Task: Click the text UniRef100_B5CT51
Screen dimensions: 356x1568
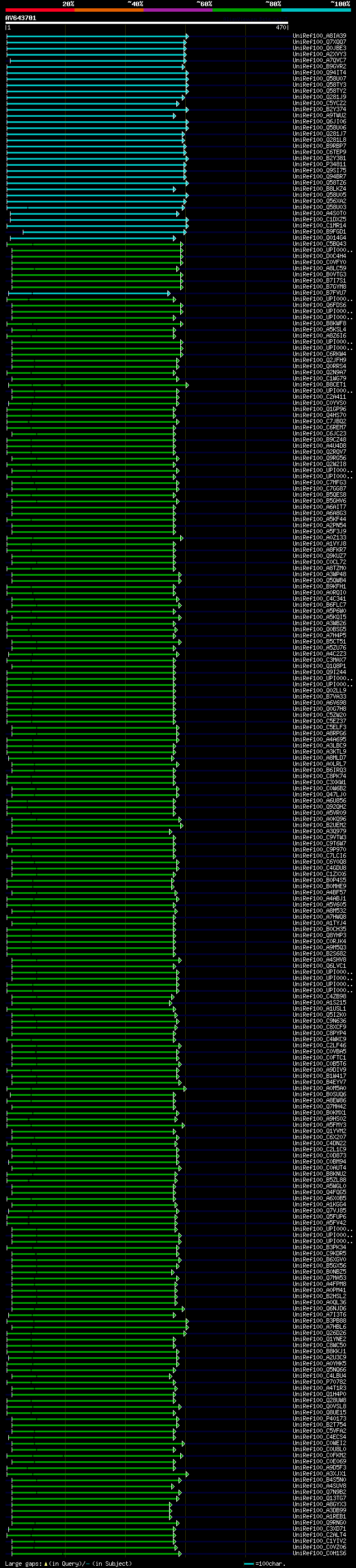Action: pyautogui.click(x=319, y=641)
